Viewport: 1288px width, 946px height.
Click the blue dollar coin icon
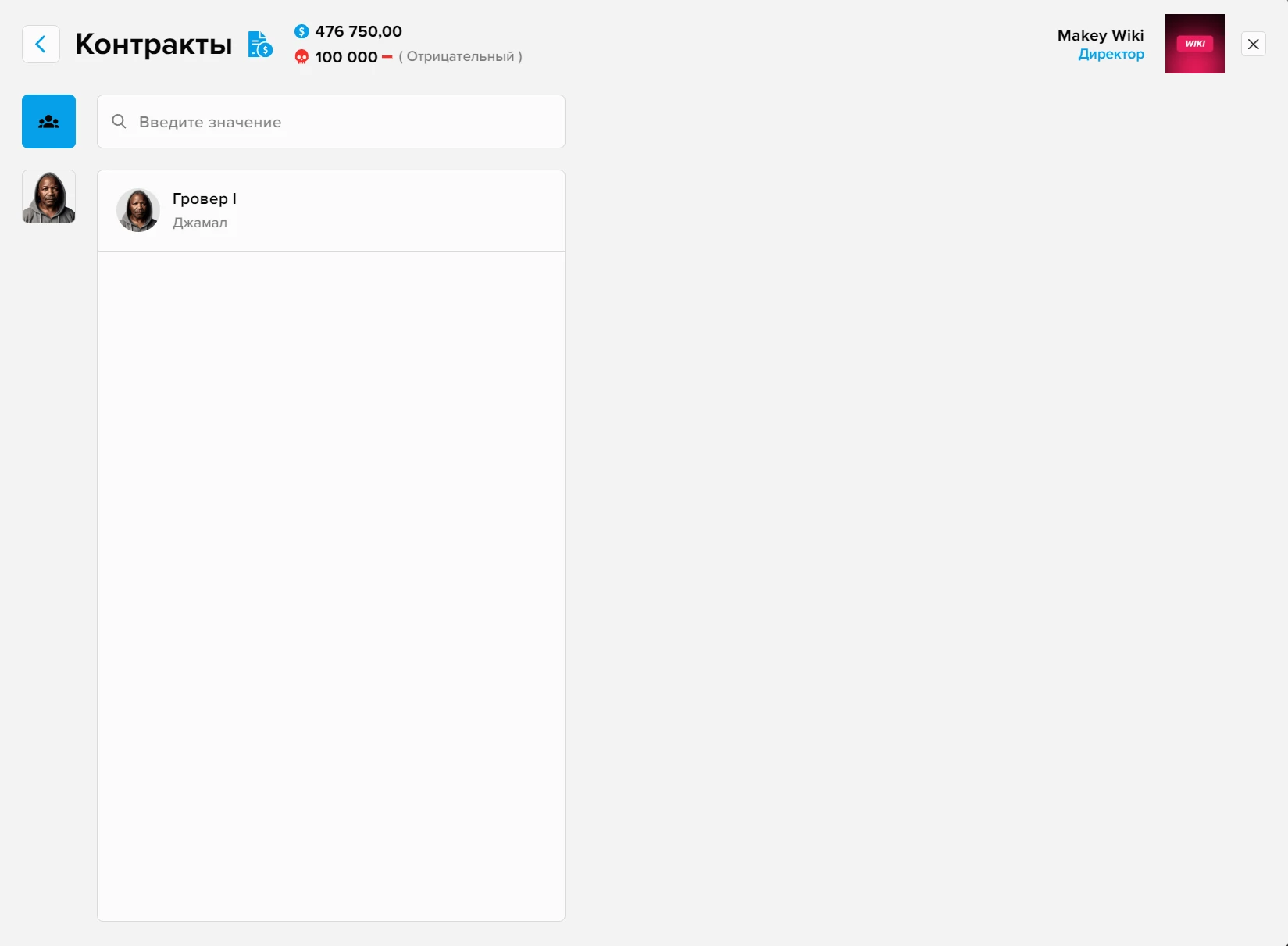(x=301, y=31)
